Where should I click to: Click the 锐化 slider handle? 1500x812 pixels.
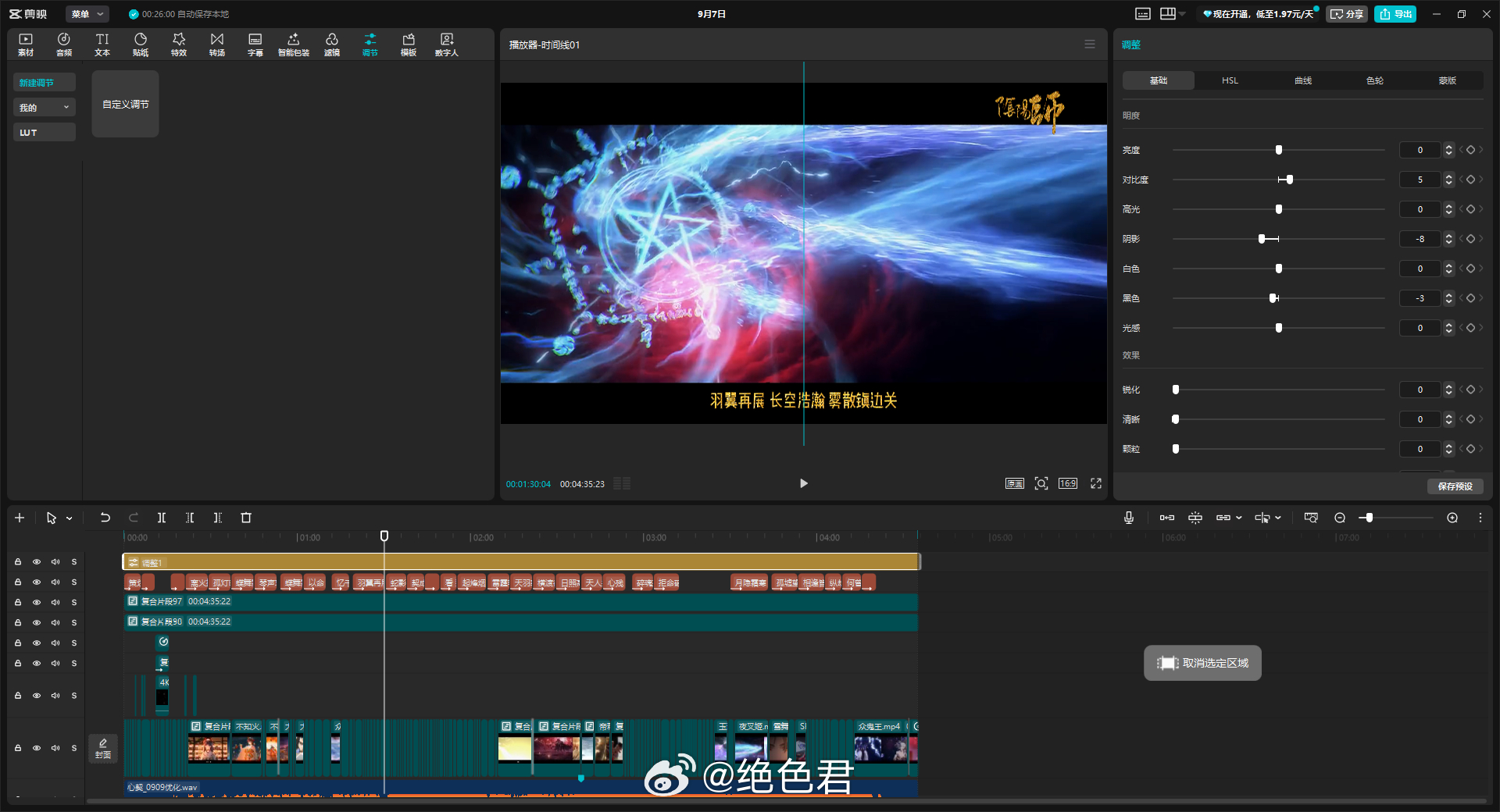coord(1176,390)
